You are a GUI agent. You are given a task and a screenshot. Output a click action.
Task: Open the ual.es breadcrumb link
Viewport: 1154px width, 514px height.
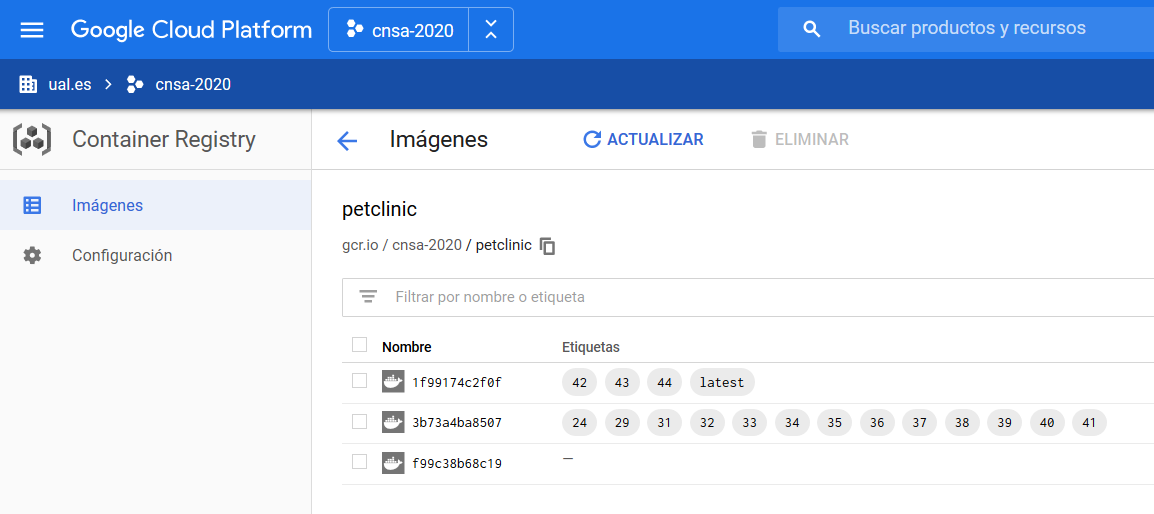coord(69,84)
